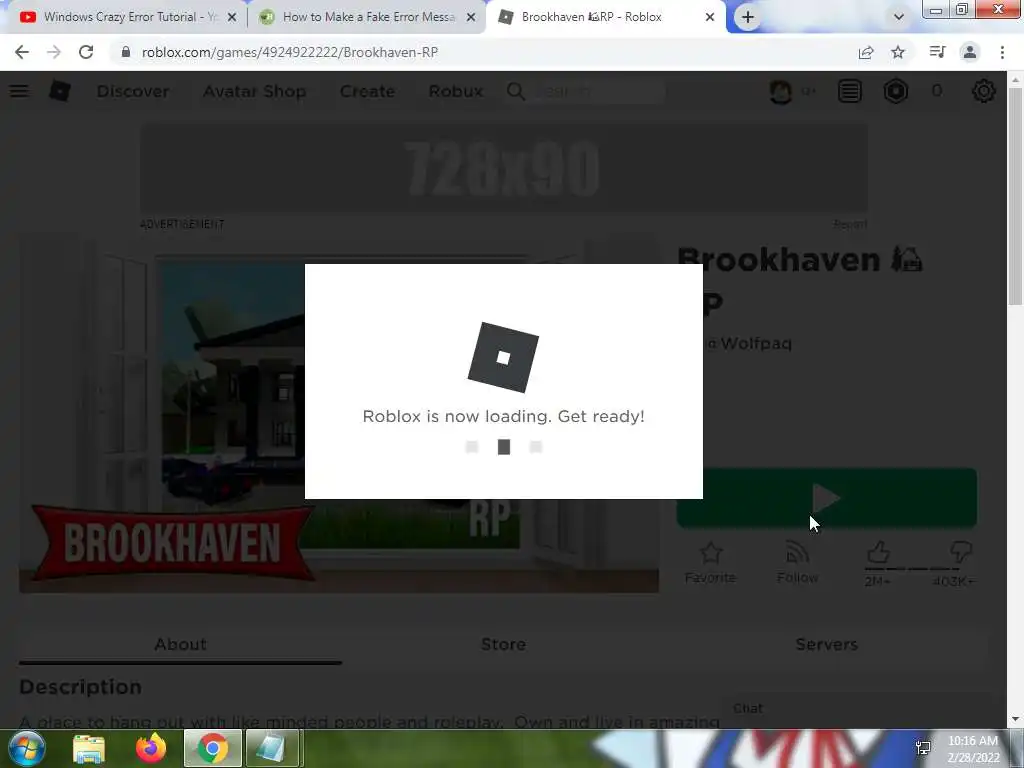Close the Brookhaven RP Roblox tab

(710, 18)
